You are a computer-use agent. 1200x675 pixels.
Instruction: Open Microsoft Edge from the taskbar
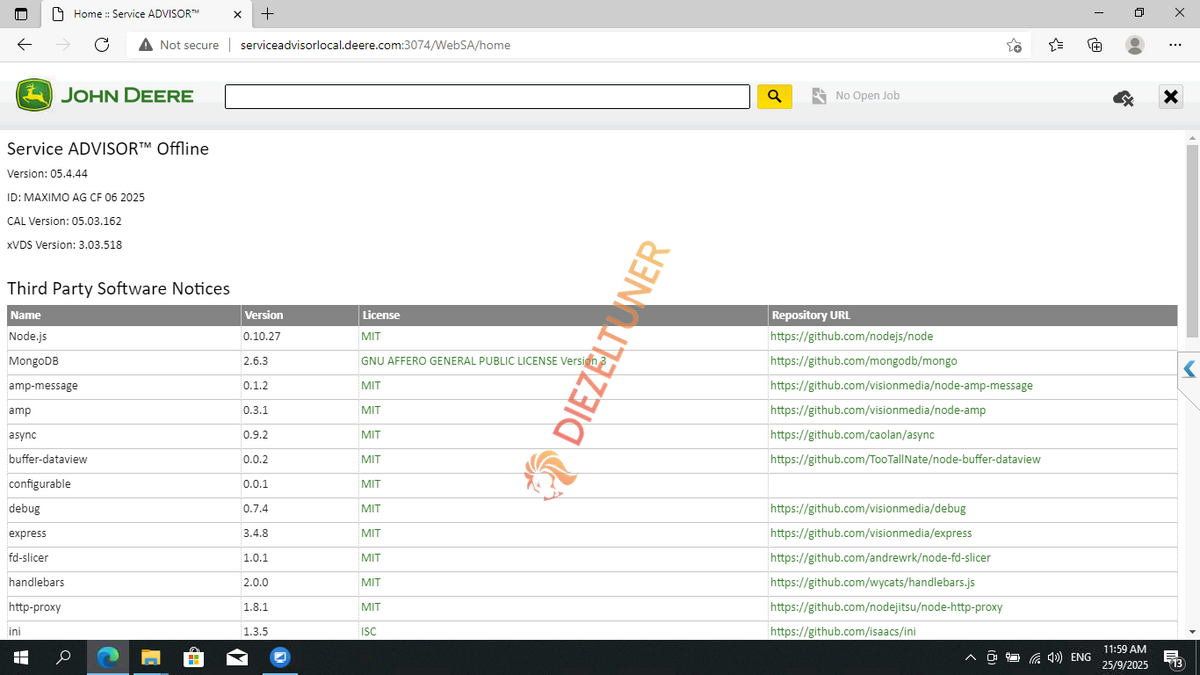pos(107,657)
